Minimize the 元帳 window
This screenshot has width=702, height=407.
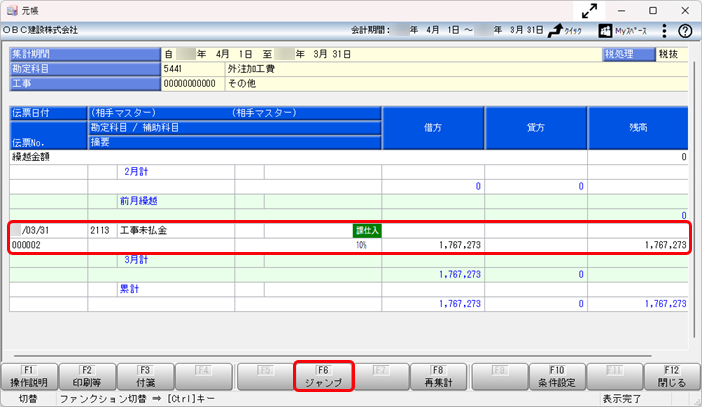coord(621,11)
